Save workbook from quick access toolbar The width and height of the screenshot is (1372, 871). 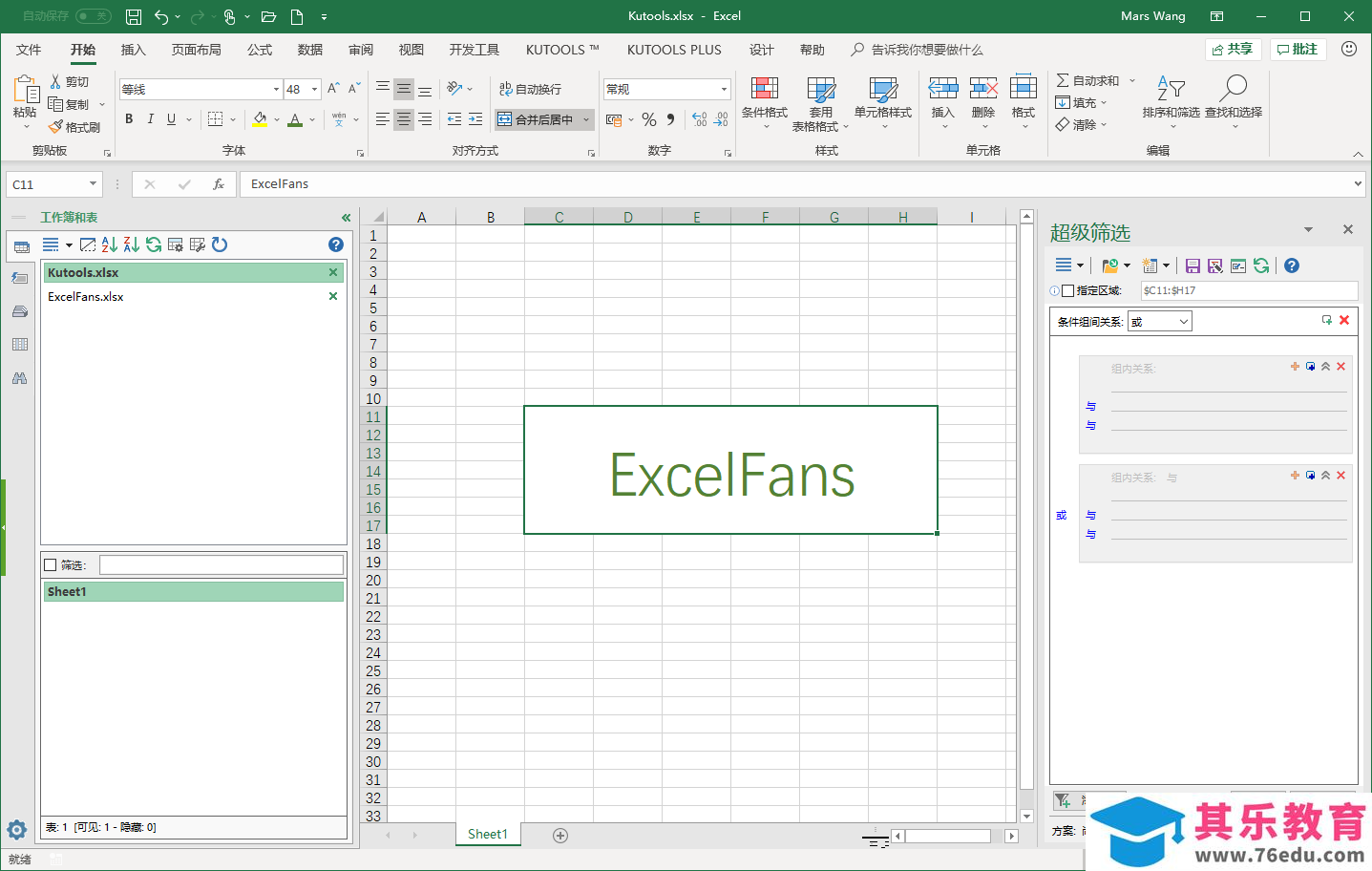pyautogui.click(x=134, y=16)
